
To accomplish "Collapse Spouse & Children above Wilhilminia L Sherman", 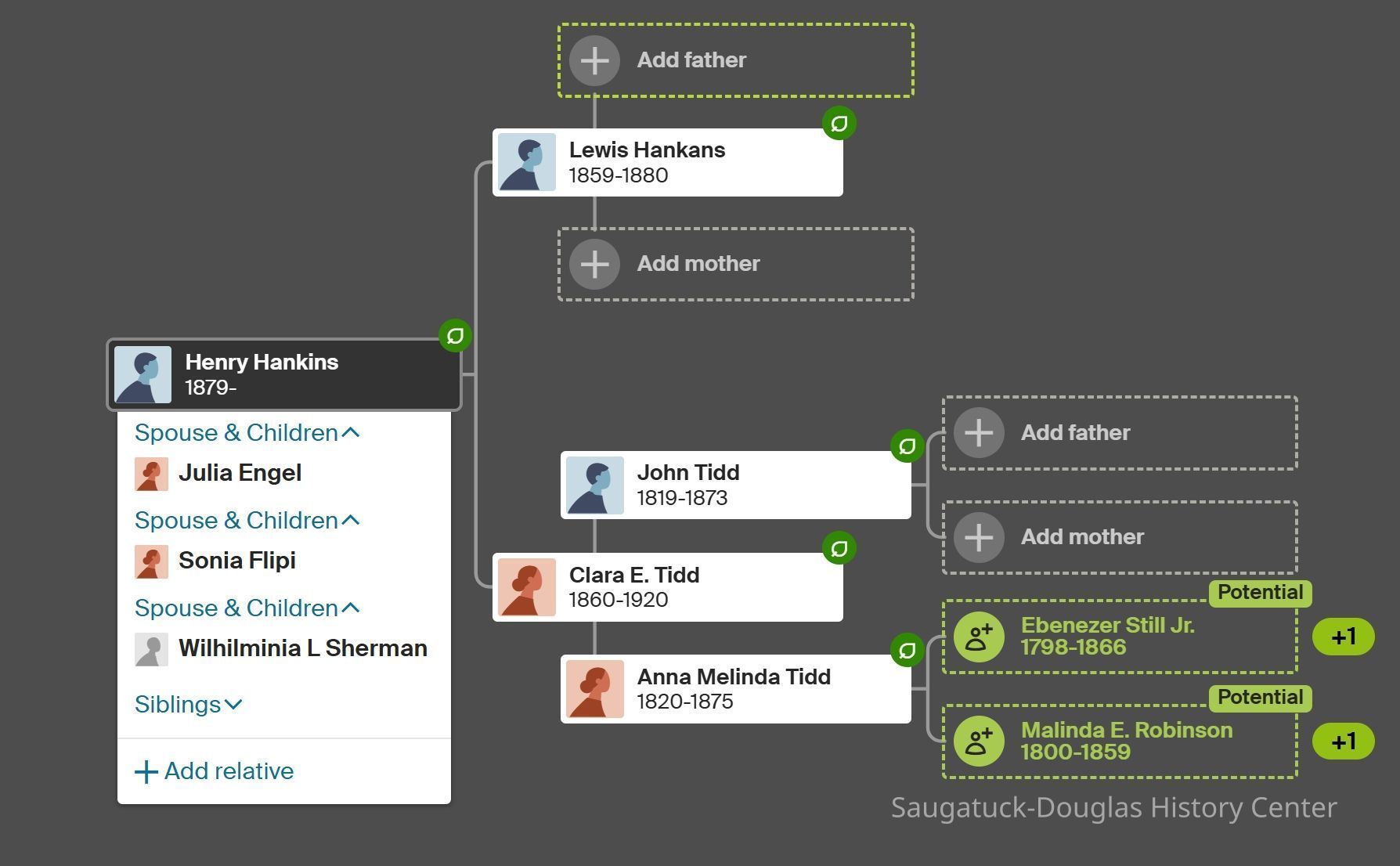I will click(x=247, y=608).
